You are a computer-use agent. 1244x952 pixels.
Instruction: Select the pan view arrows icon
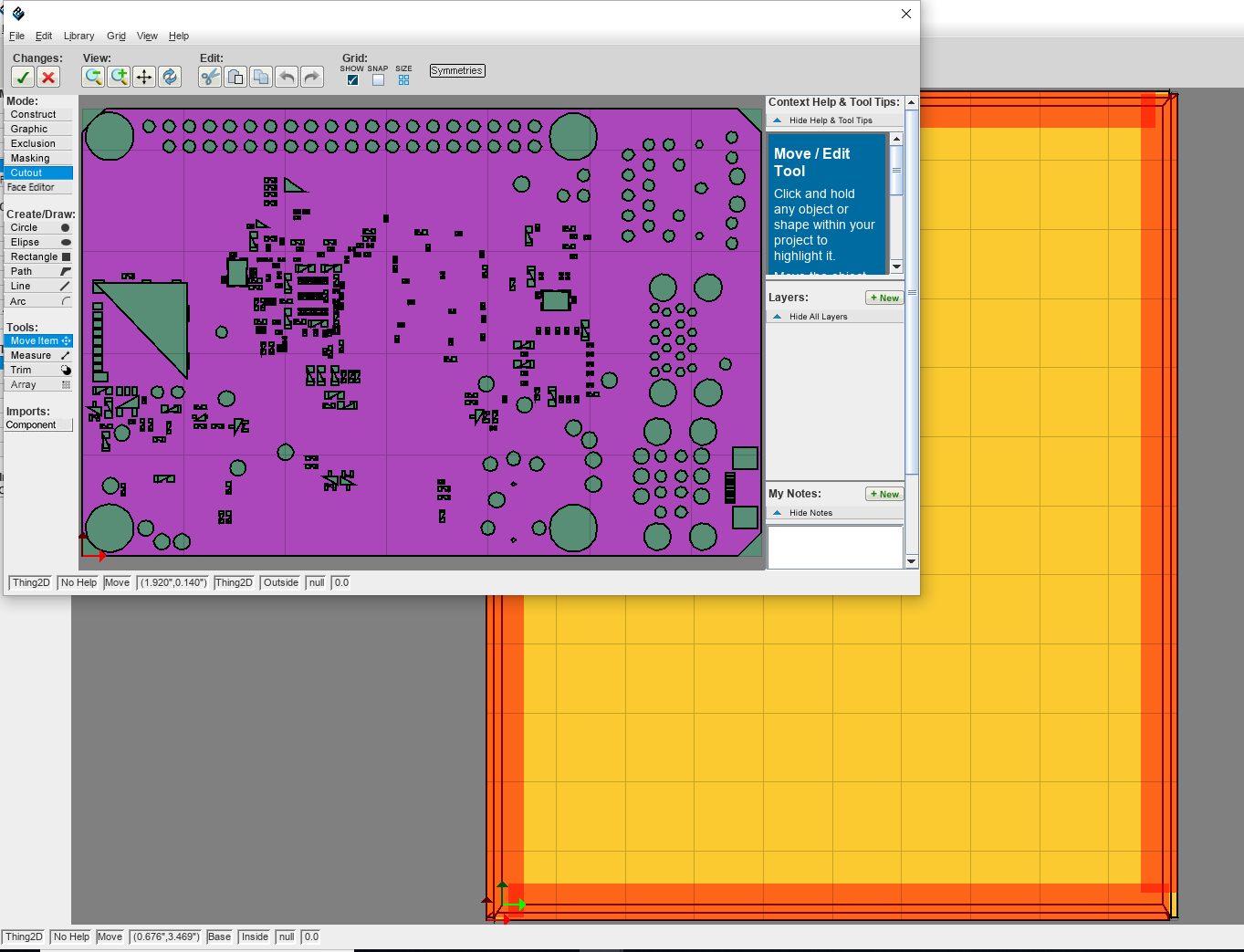point(144,77)
